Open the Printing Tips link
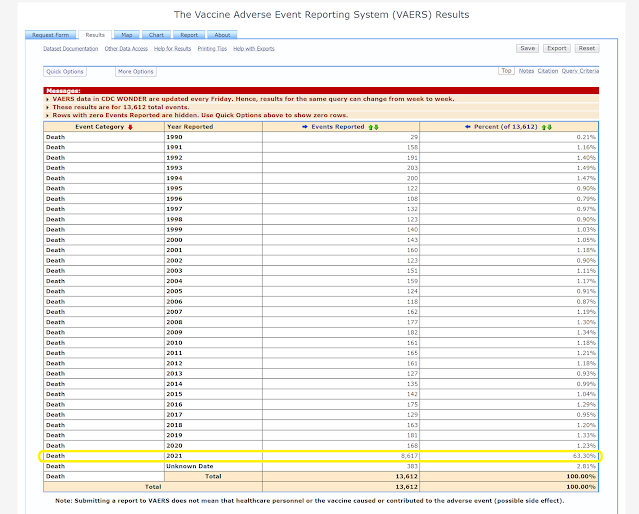 click(212, 49)
